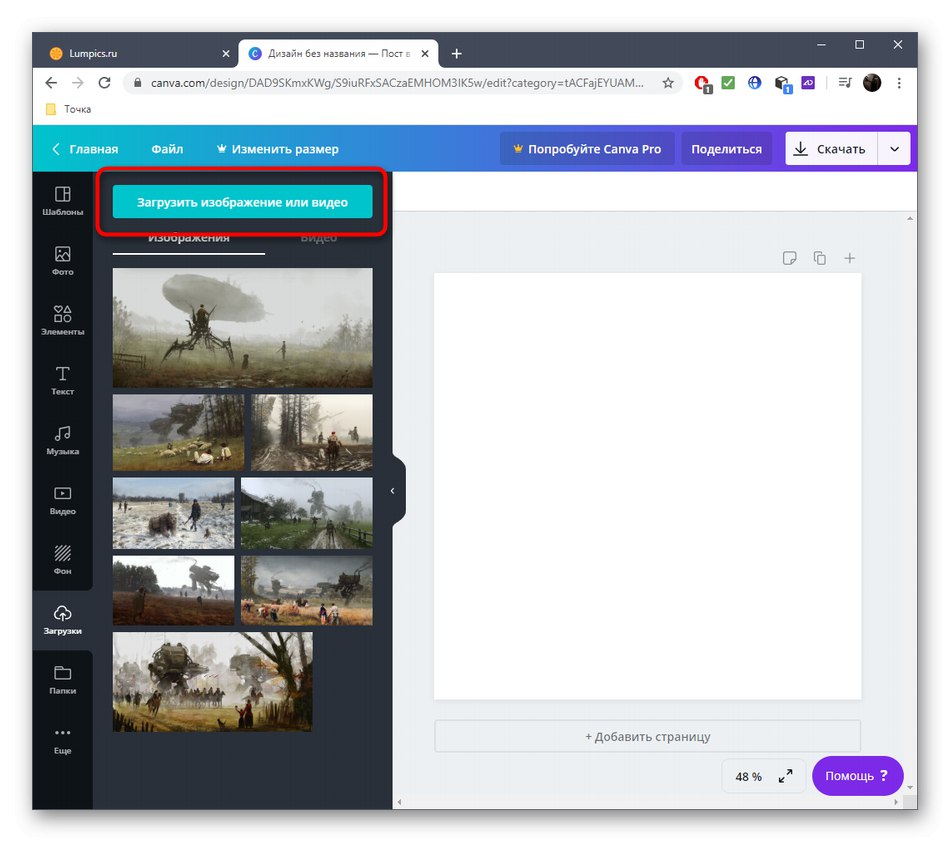Select the dark field walking mech image

pos(173,591)
